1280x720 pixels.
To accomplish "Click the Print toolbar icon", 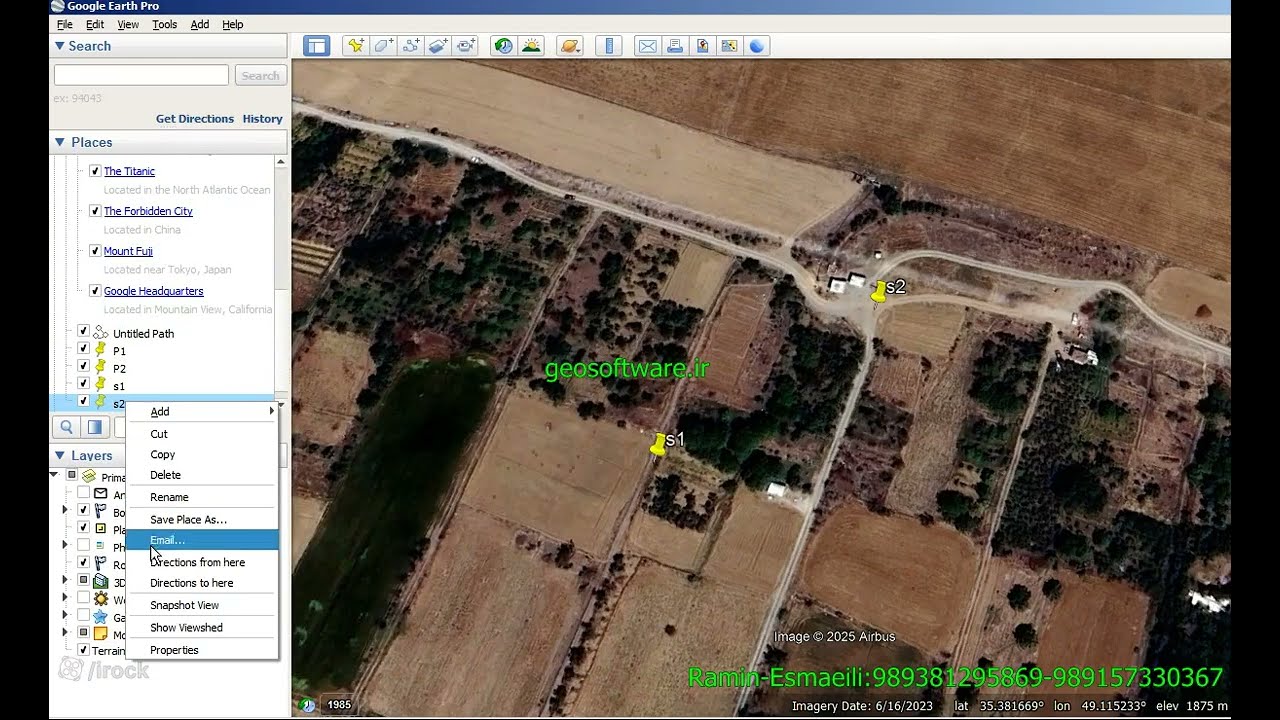I will pyautogui.click(x=675, y=45).
